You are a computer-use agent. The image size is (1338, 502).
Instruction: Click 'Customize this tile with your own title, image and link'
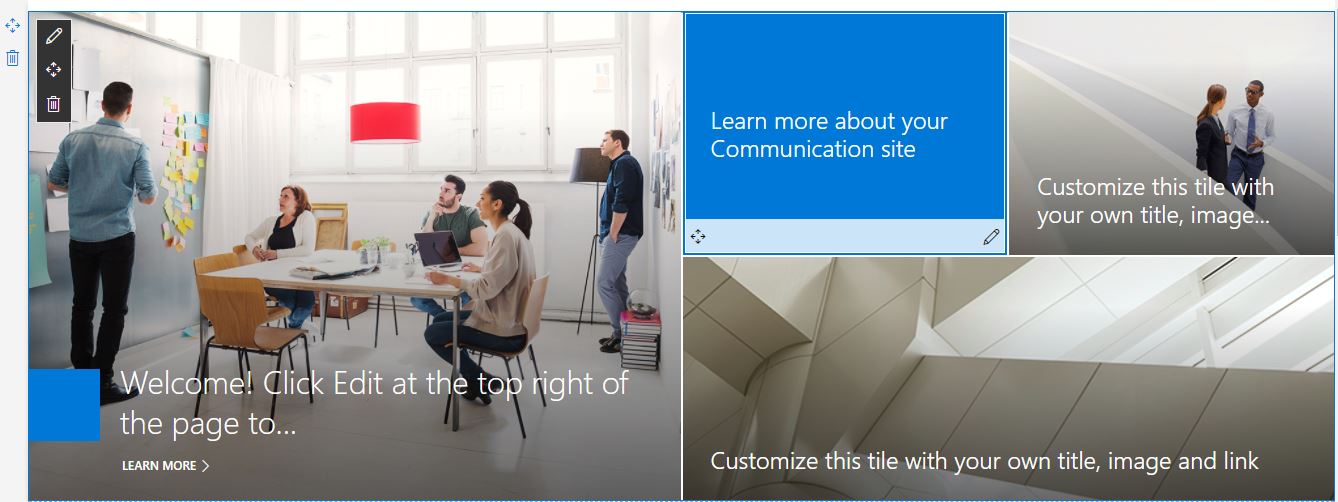click(x=984, y=461)
